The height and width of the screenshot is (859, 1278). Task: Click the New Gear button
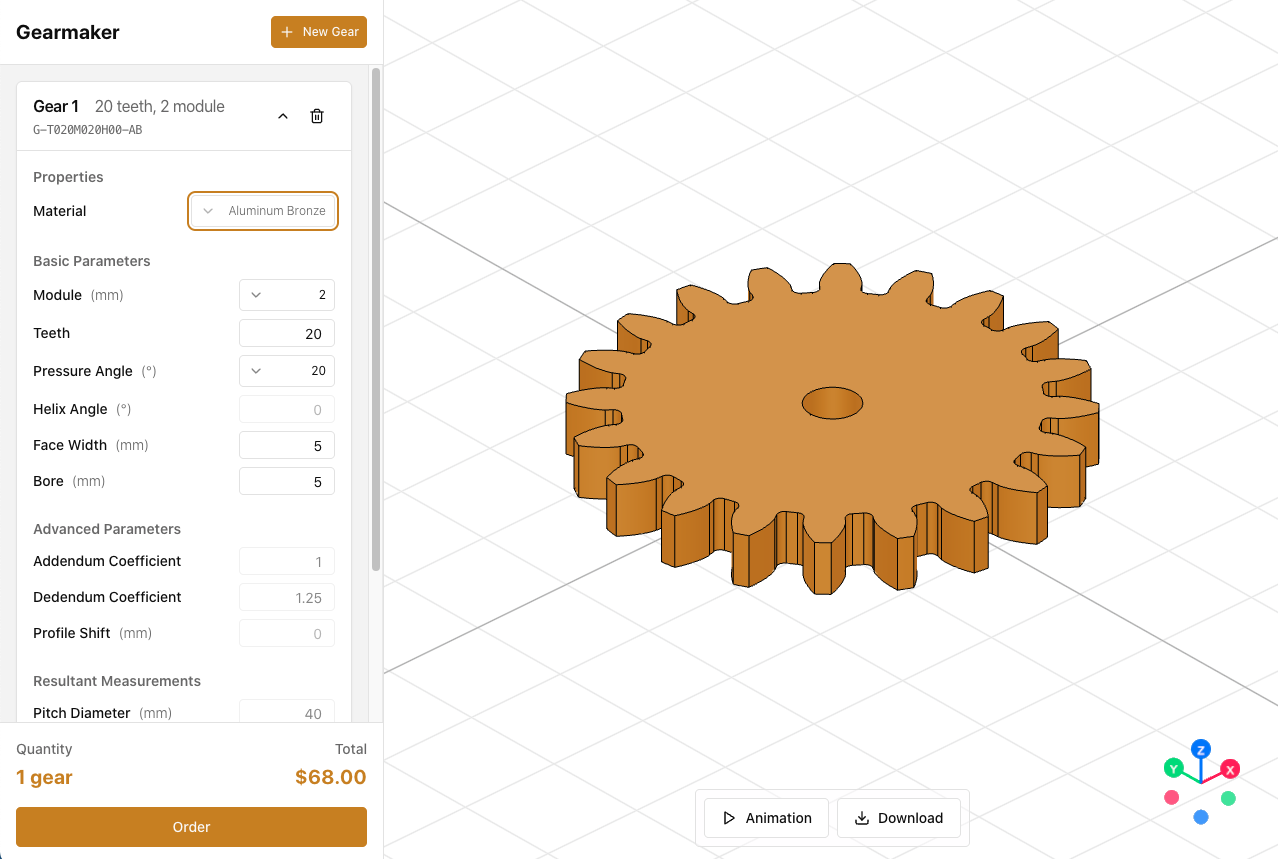[x=319, y=32]
